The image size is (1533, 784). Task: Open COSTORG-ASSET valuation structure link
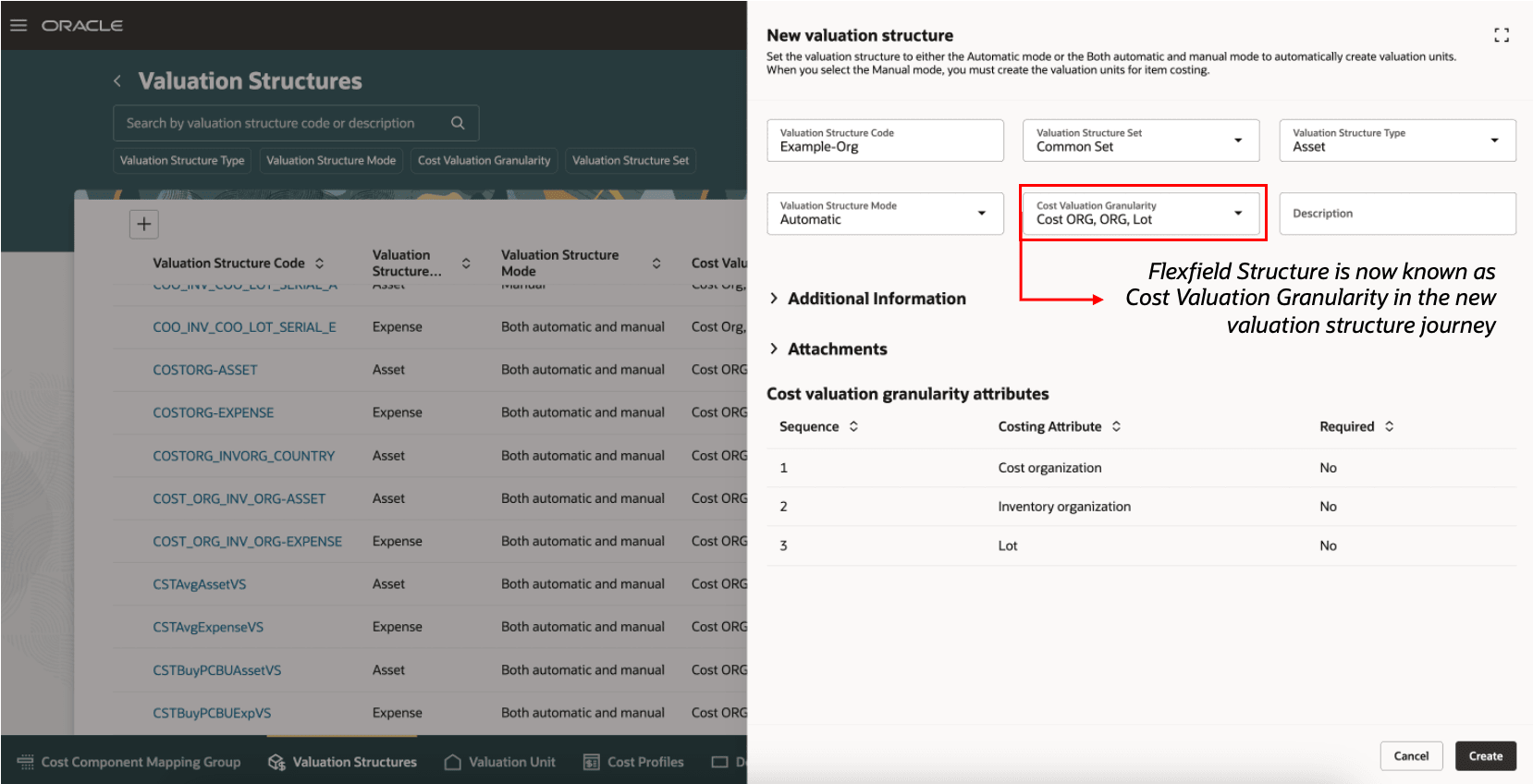point(205,370)
